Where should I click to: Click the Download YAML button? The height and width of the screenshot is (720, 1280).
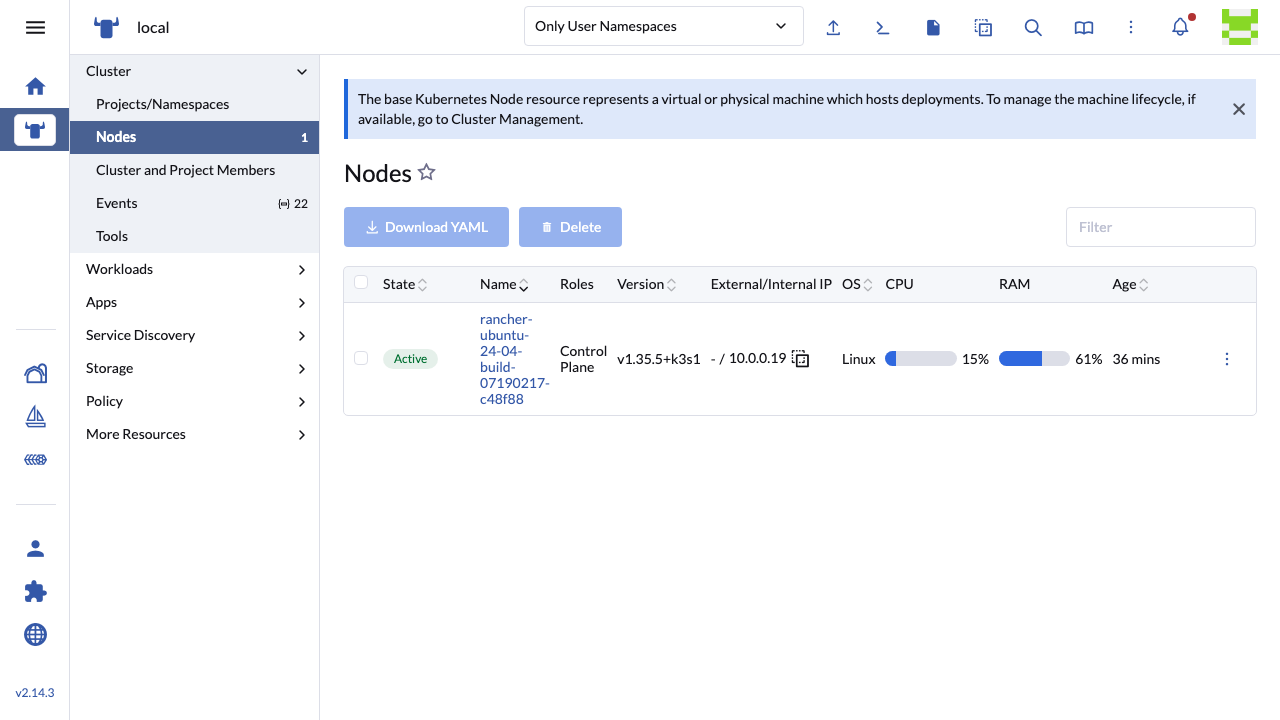pos(426,227)
